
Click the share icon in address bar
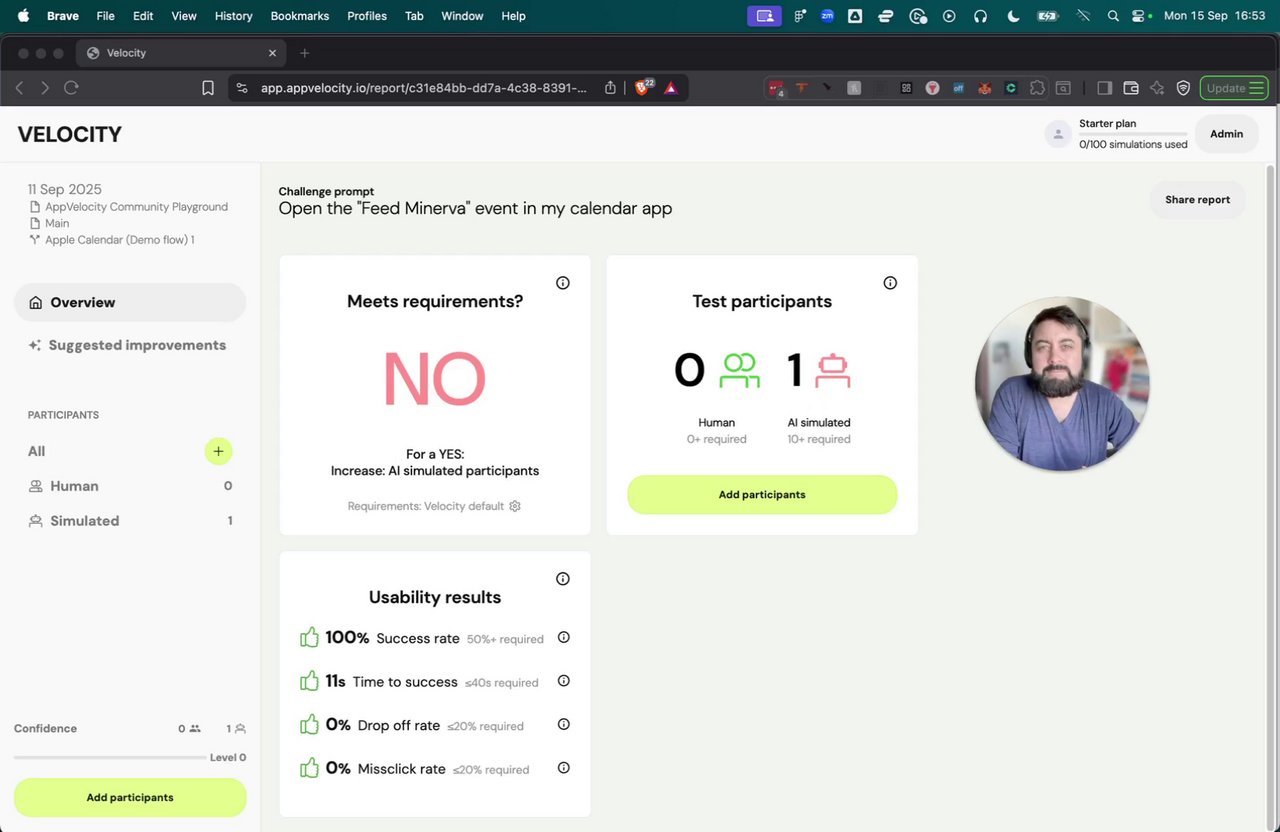[x=610, y=88]
